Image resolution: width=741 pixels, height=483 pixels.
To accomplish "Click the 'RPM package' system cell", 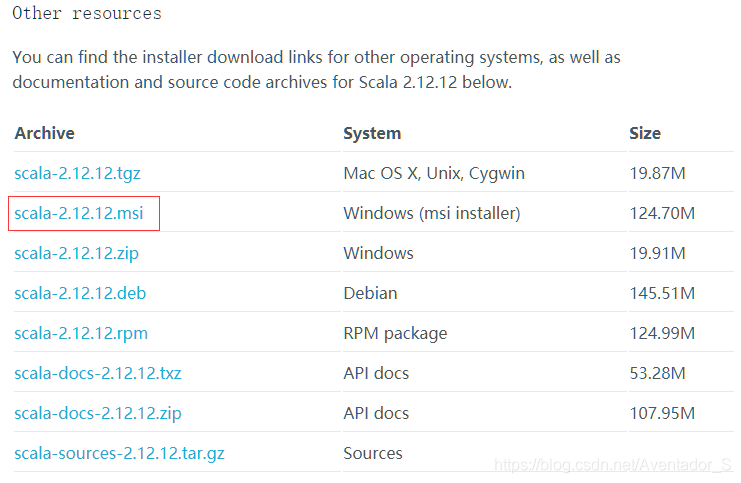I will (x=395, y=333).
